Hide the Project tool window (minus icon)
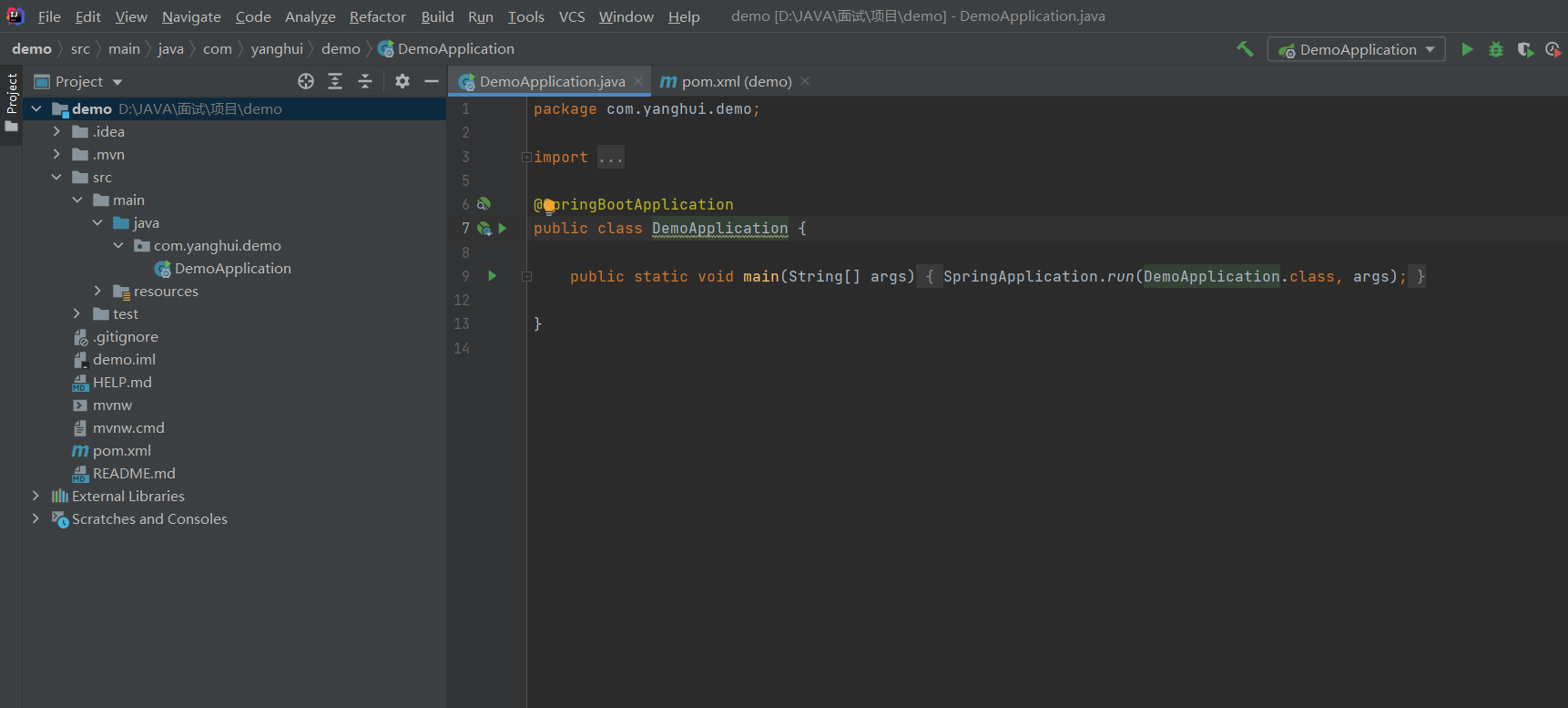The height and width of the screenshot is (708, 1568). click(432, 81)
